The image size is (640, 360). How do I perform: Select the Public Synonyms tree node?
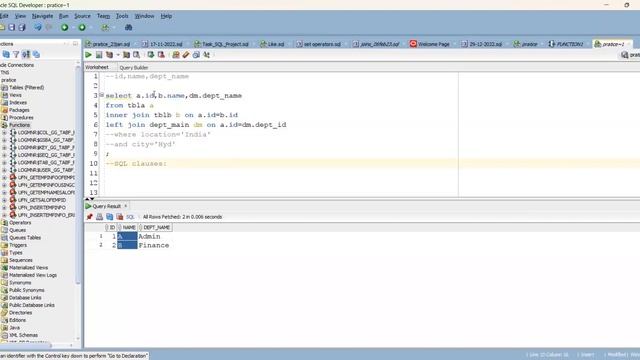[27, 290]
